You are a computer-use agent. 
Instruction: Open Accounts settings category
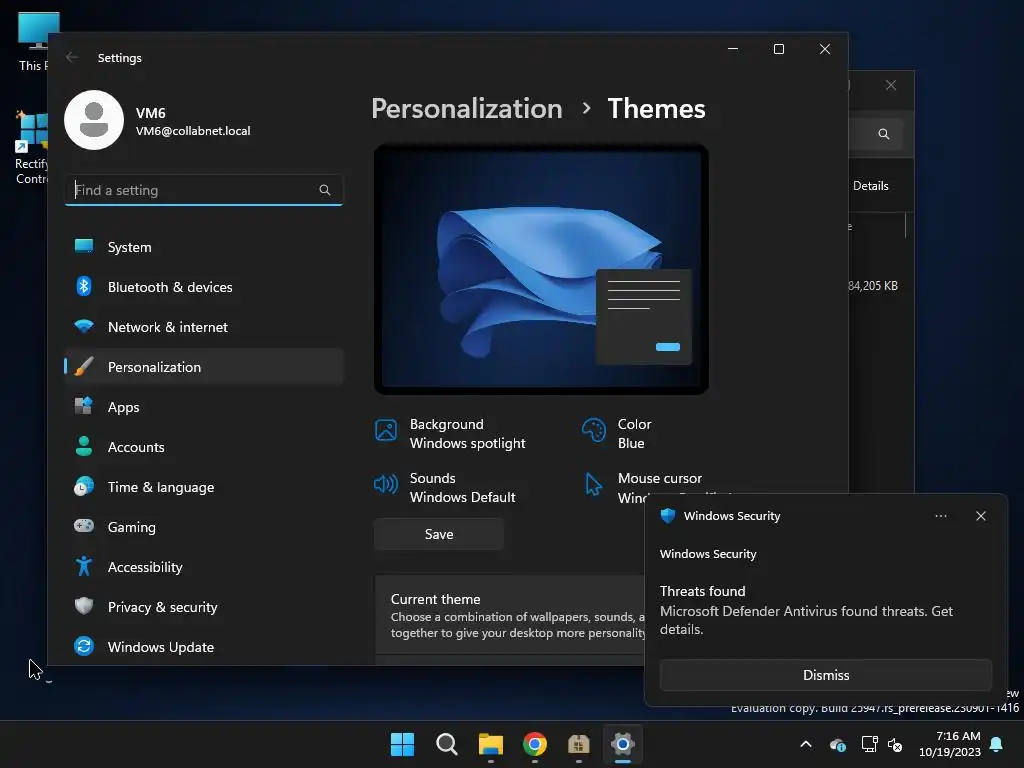(x=204, y=447)
